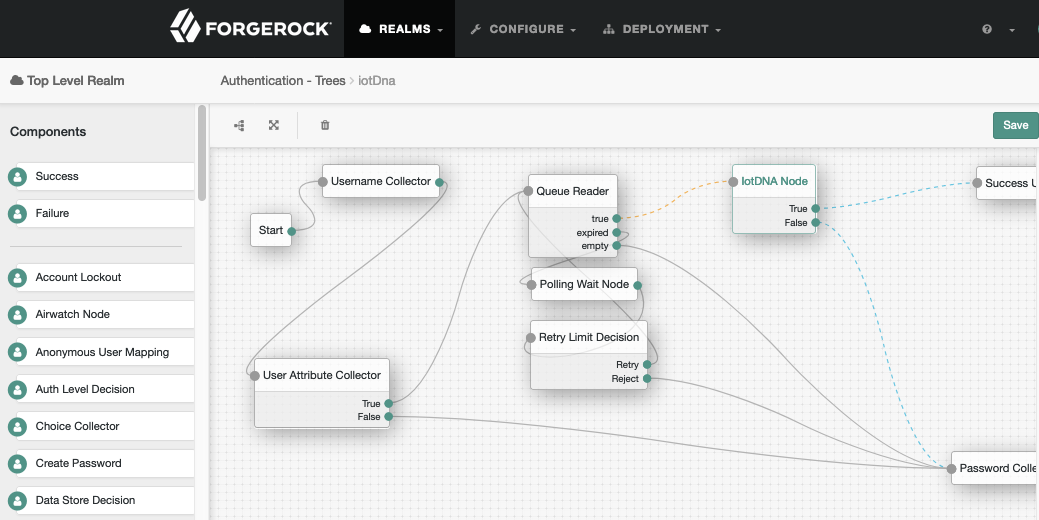Click User Attribute Collector False connector
The width and height of the screenshot is (1039, 520).
(x=388, y=417)
